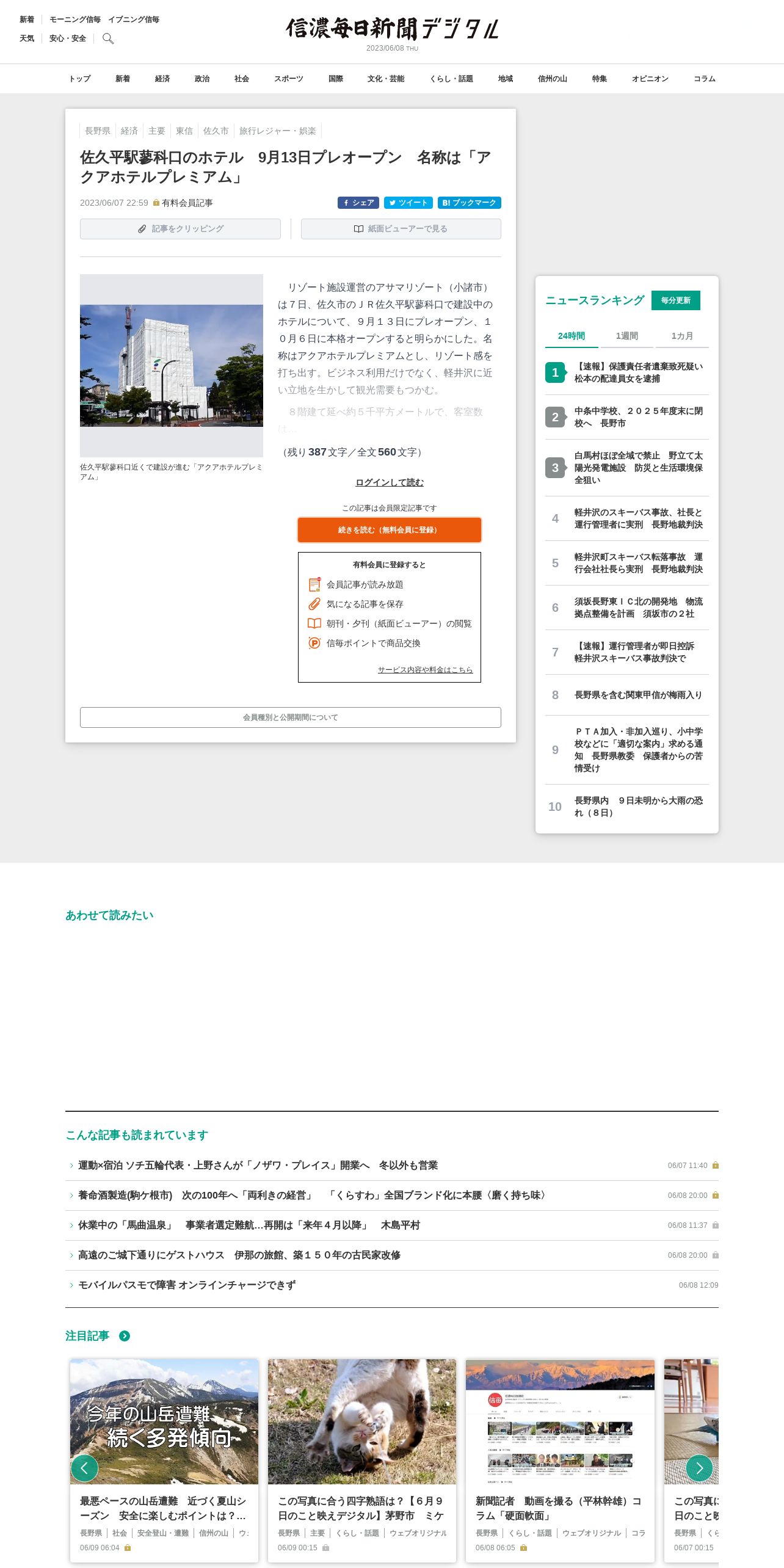This screenshot has width=784, height=1568.
Task: Switch ranking to 1カ月 tab
Action: 682,336
